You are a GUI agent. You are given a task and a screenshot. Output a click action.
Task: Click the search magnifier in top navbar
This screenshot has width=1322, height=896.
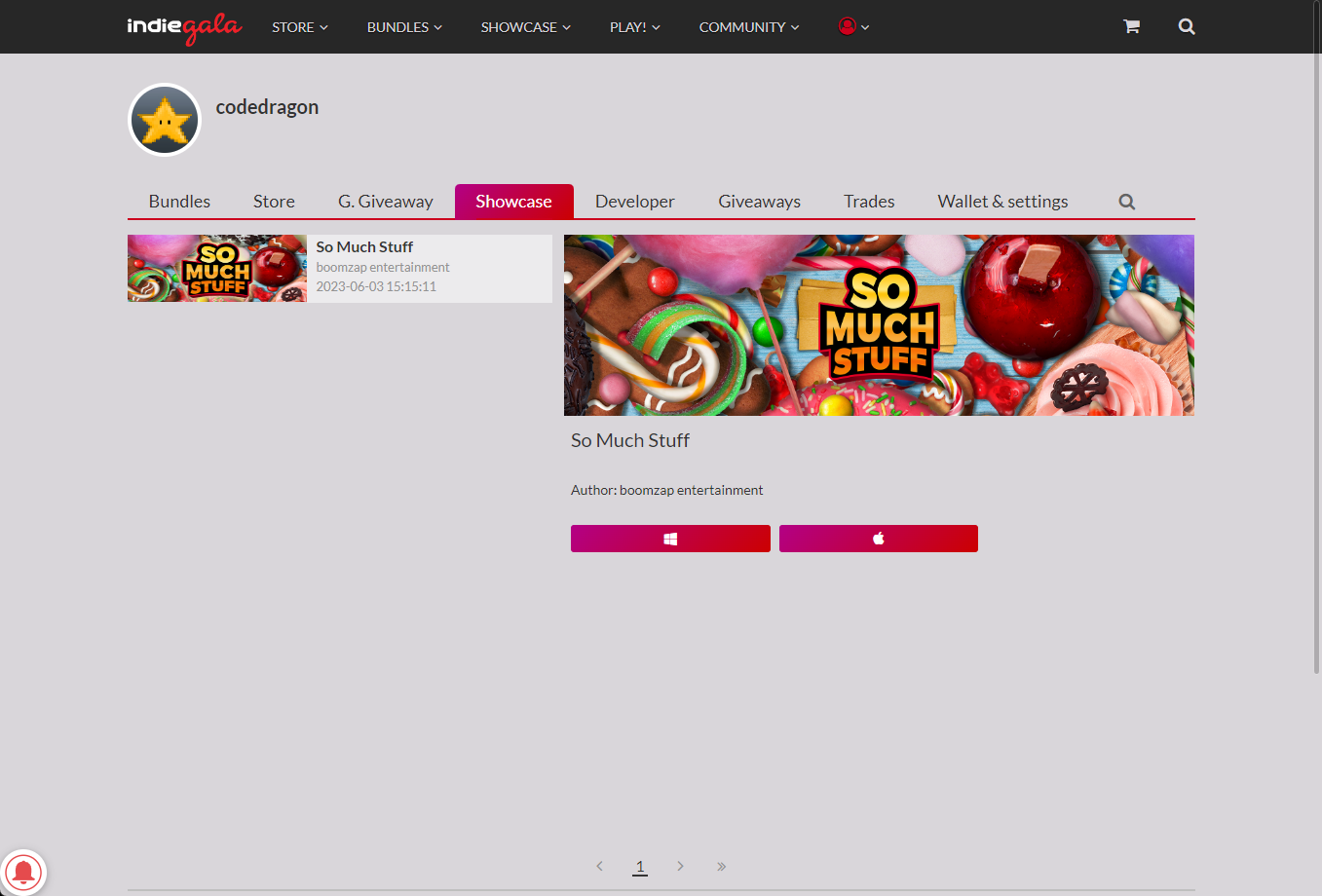coord(1187,26)
